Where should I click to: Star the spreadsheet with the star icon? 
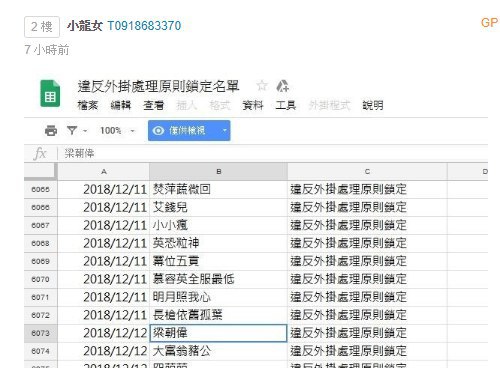(262, 86)
